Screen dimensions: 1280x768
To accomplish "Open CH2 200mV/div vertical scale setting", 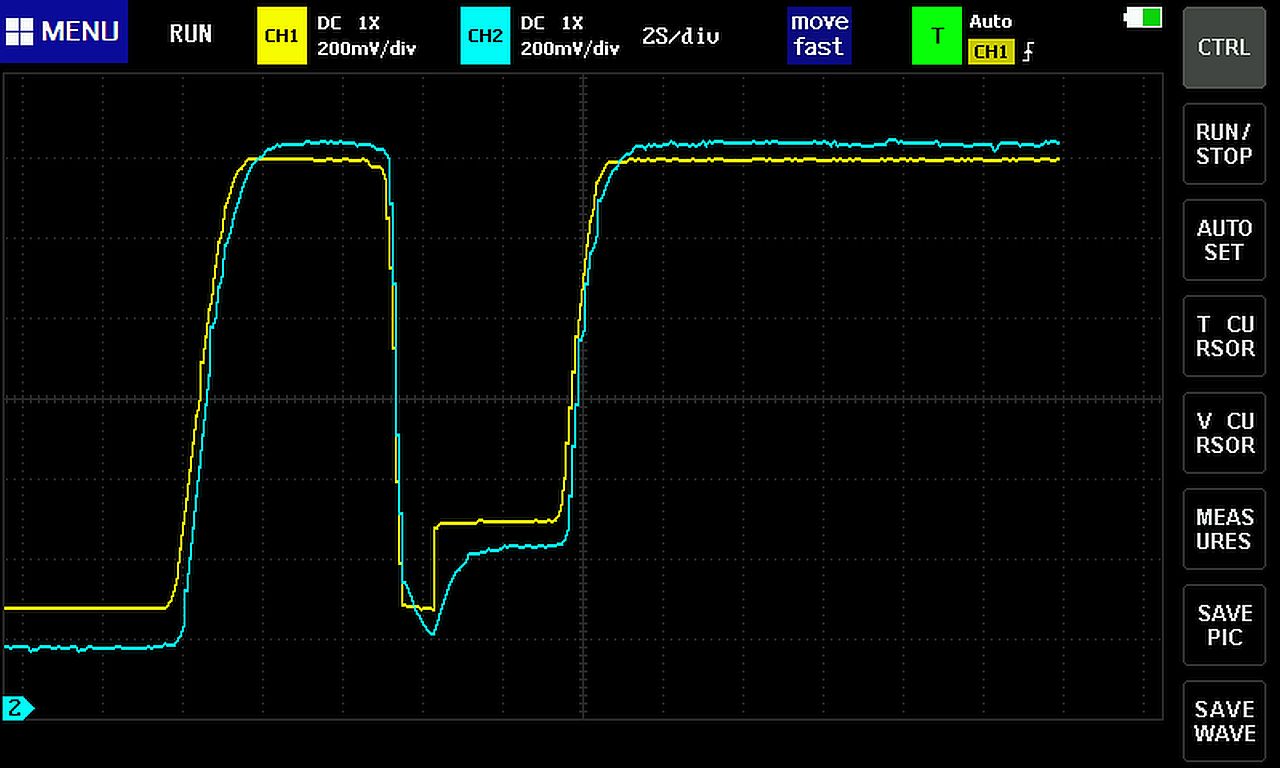I will point(570,48).
